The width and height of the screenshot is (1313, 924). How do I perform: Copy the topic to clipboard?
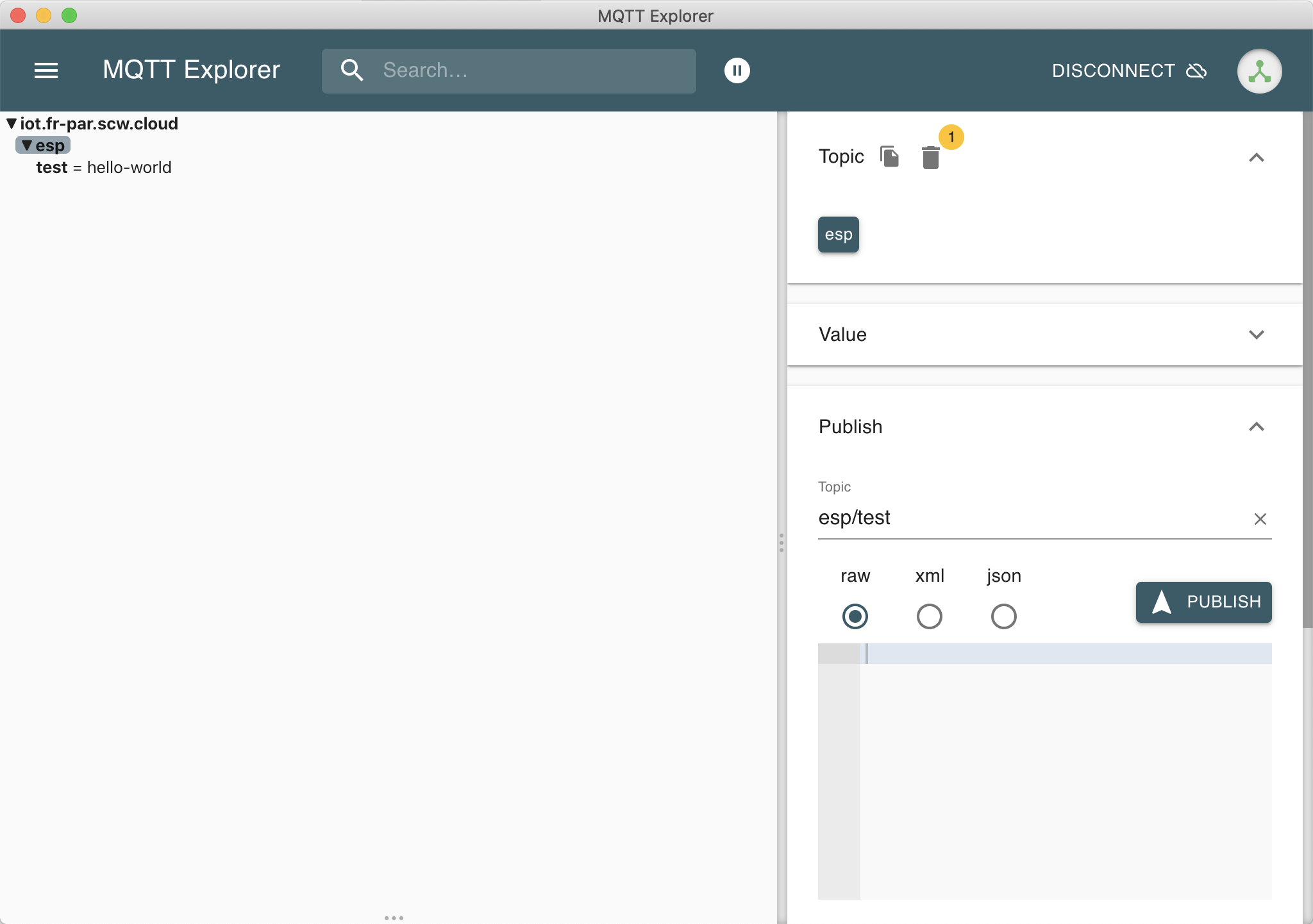(890, 156)
